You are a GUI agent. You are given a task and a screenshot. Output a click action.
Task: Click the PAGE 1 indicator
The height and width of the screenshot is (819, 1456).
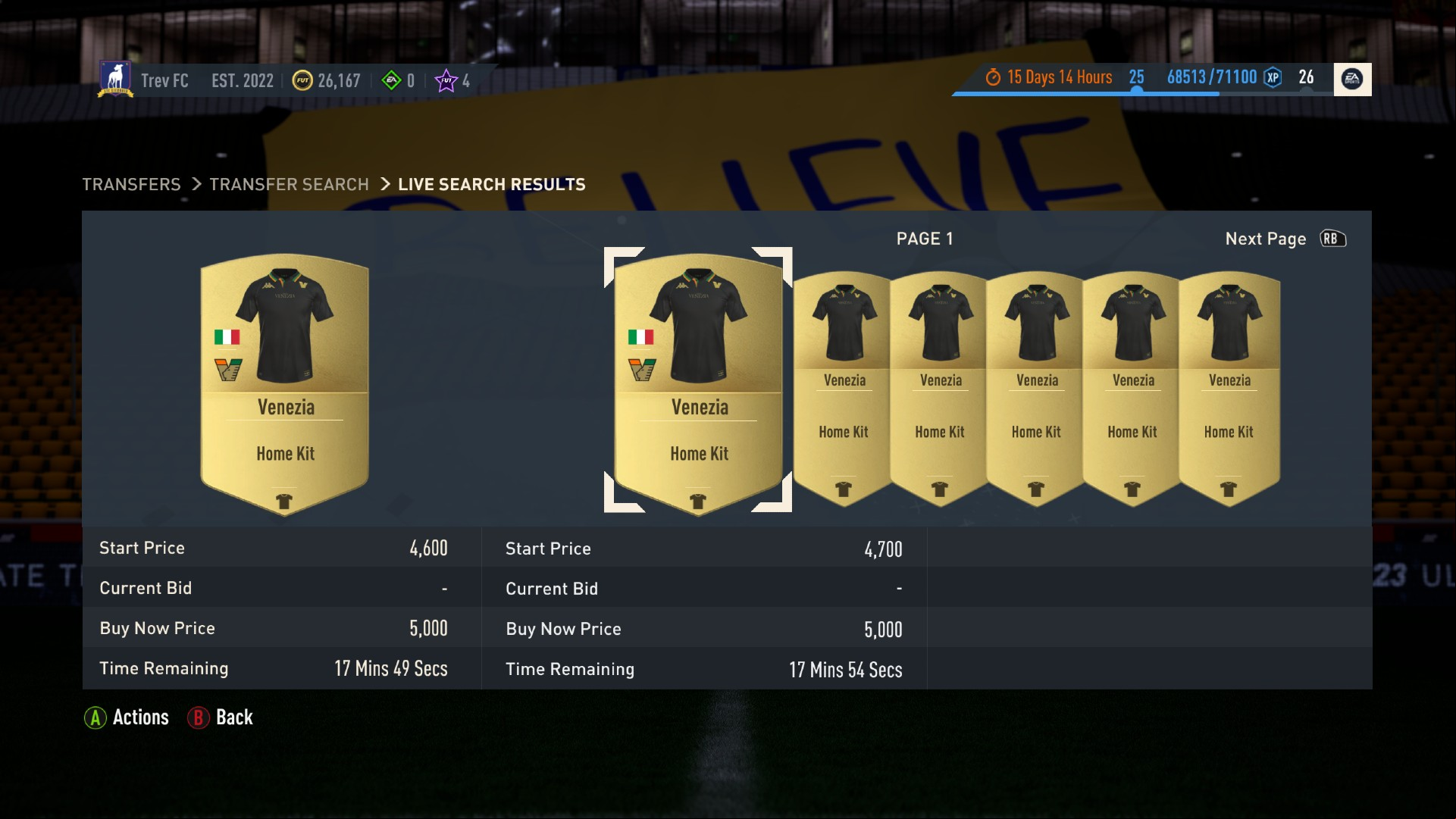925,239
